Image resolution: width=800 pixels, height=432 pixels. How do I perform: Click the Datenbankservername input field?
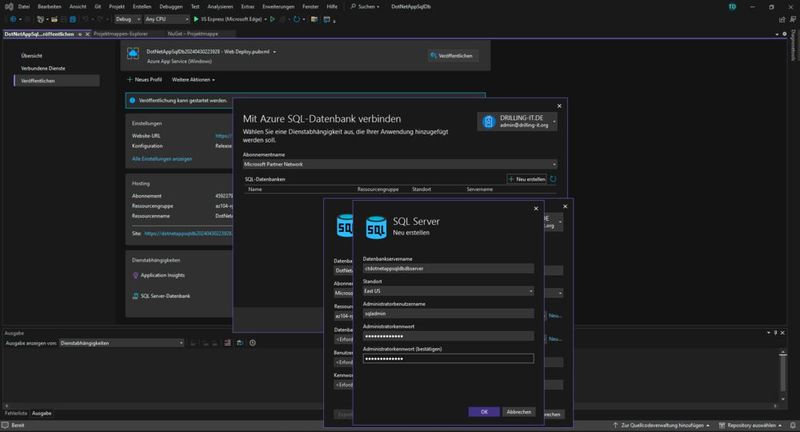click(x=448, y=268)
